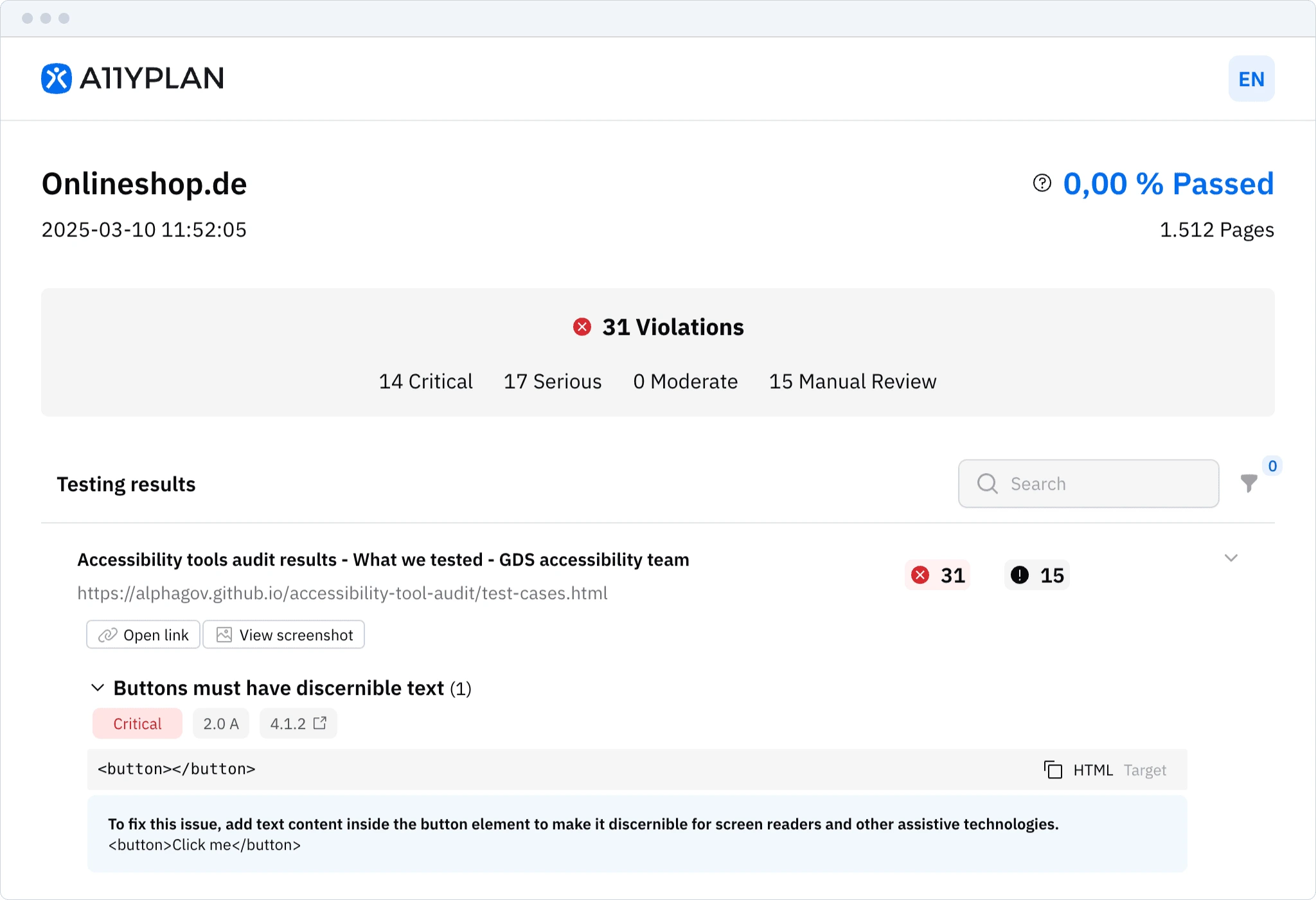Viewport: 1316px width, 900px height.
Task: Click the View screenshot button
Action: [x=284, y=635]
